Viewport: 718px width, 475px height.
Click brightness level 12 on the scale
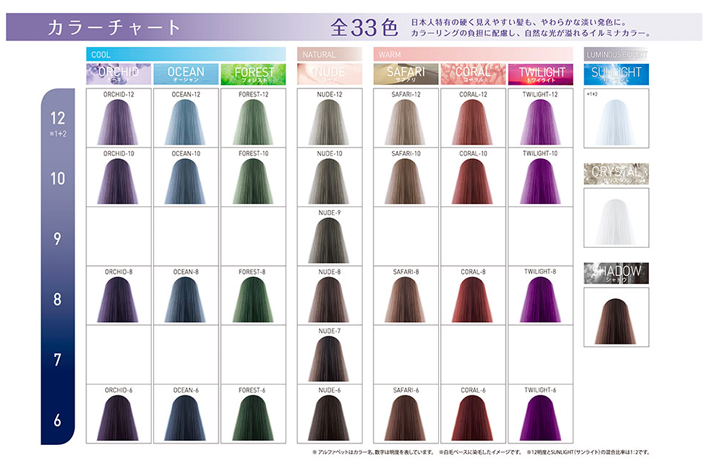pos(58,118)
